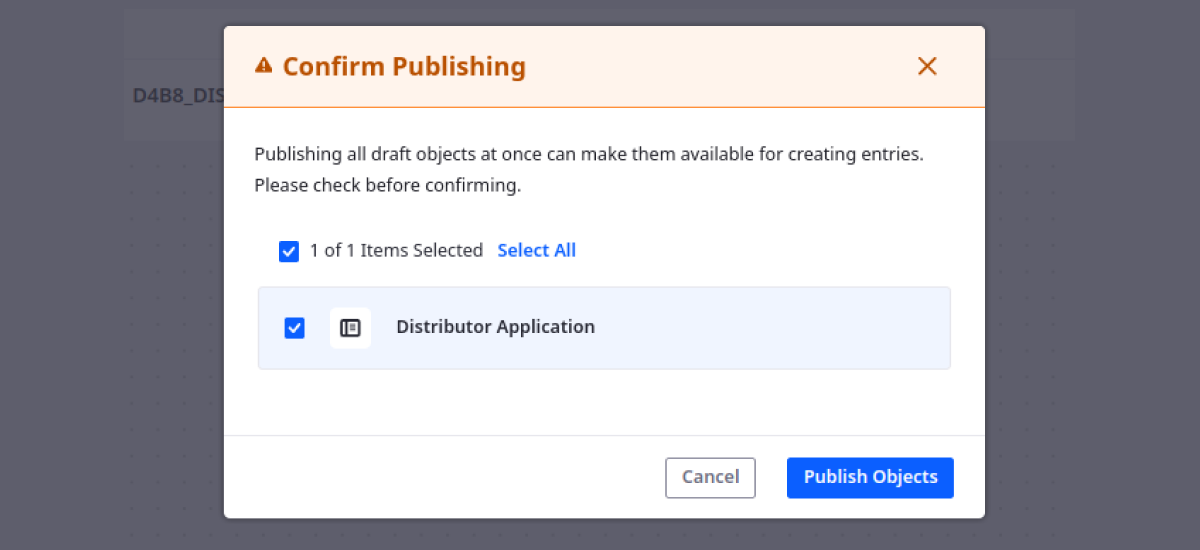
Task: Click blank dialog body below the item list
Action: (x=600, y=403)
